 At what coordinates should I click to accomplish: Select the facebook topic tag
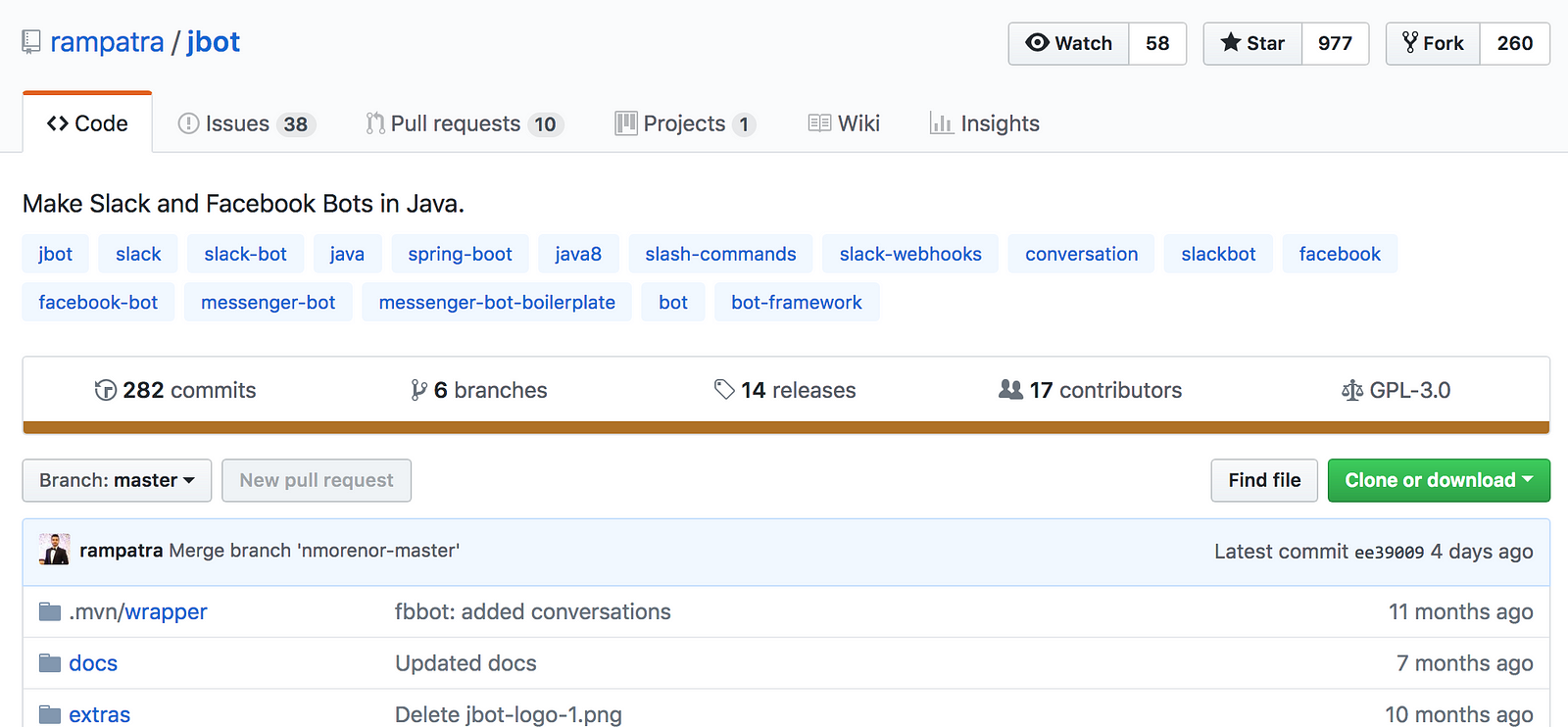pyautogui.click(x=1340, y=254)
